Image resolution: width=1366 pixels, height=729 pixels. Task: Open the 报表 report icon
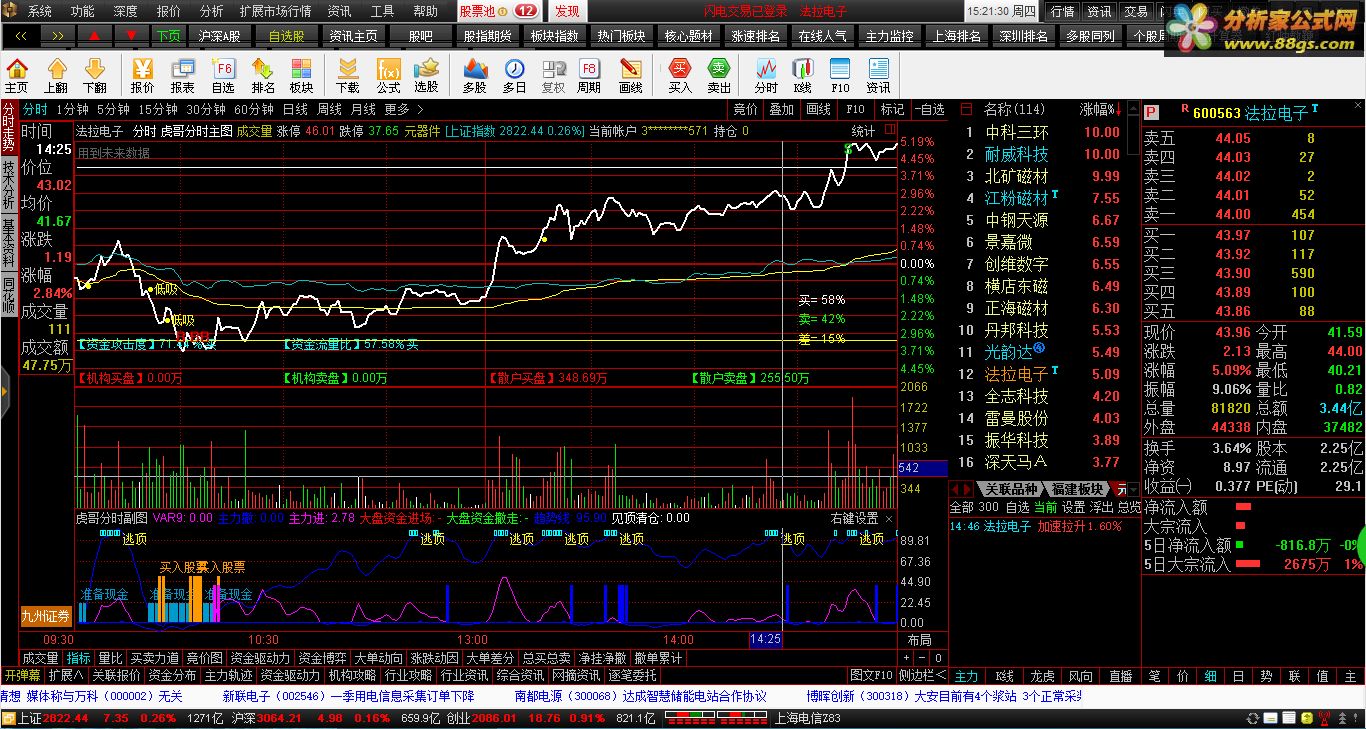click(x=183, y=76)
